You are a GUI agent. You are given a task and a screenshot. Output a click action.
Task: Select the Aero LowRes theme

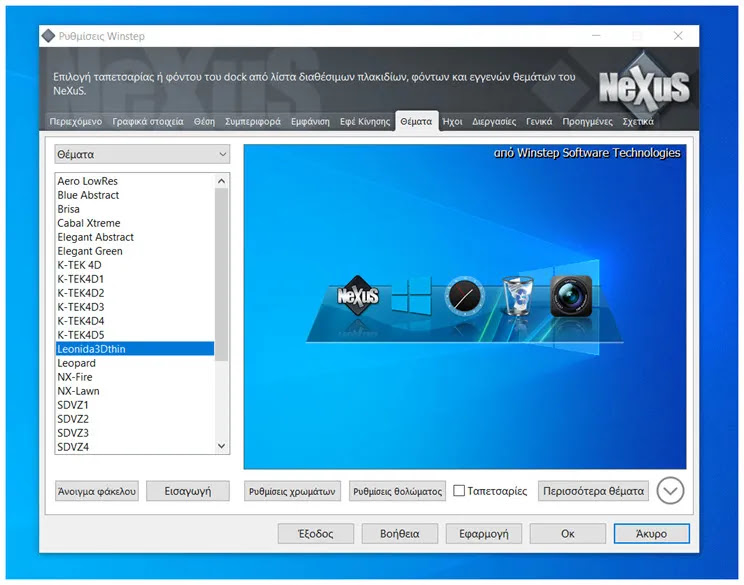click(135, 181)
